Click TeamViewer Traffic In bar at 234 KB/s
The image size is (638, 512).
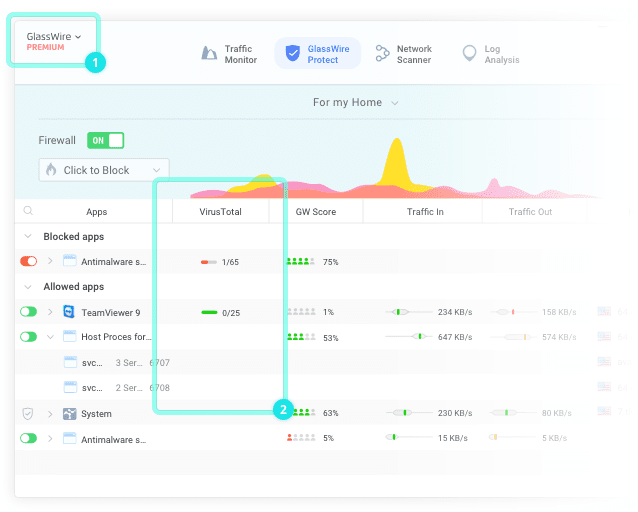pos(409,312)
